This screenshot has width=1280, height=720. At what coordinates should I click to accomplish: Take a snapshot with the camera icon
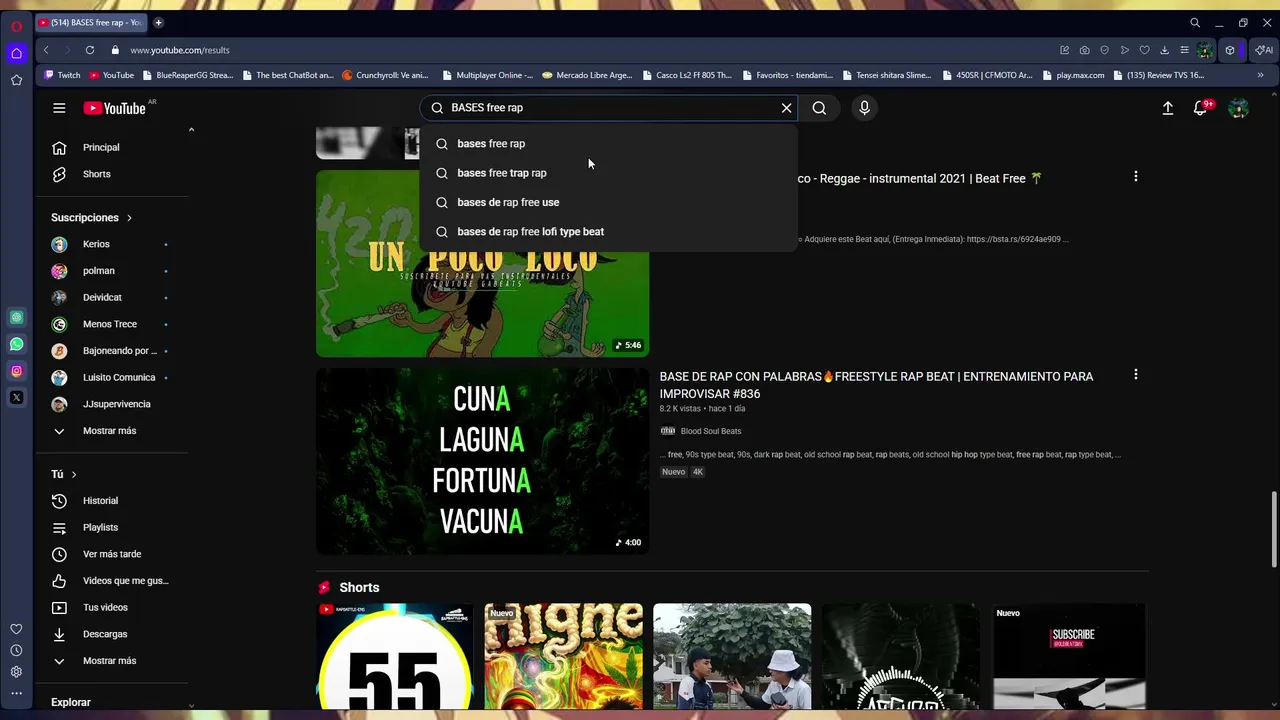[x=1084, y=50]
